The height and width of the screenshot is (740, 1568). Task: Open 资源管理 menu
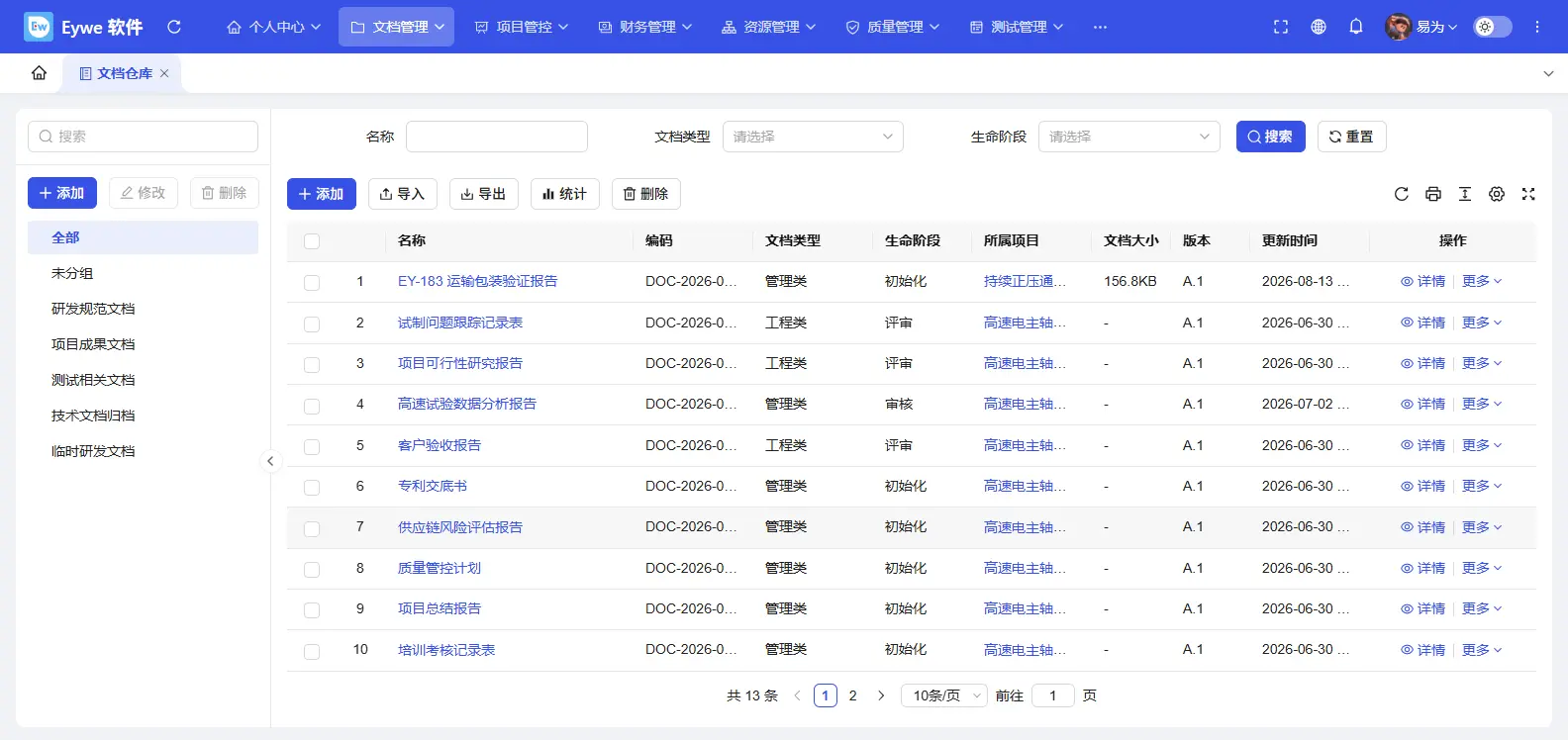coord(769,27)
